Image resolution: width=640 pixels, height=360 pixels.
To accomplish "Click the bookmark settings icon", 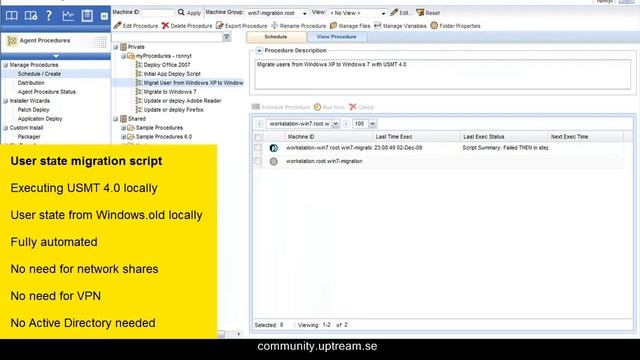I will [31, 16].
